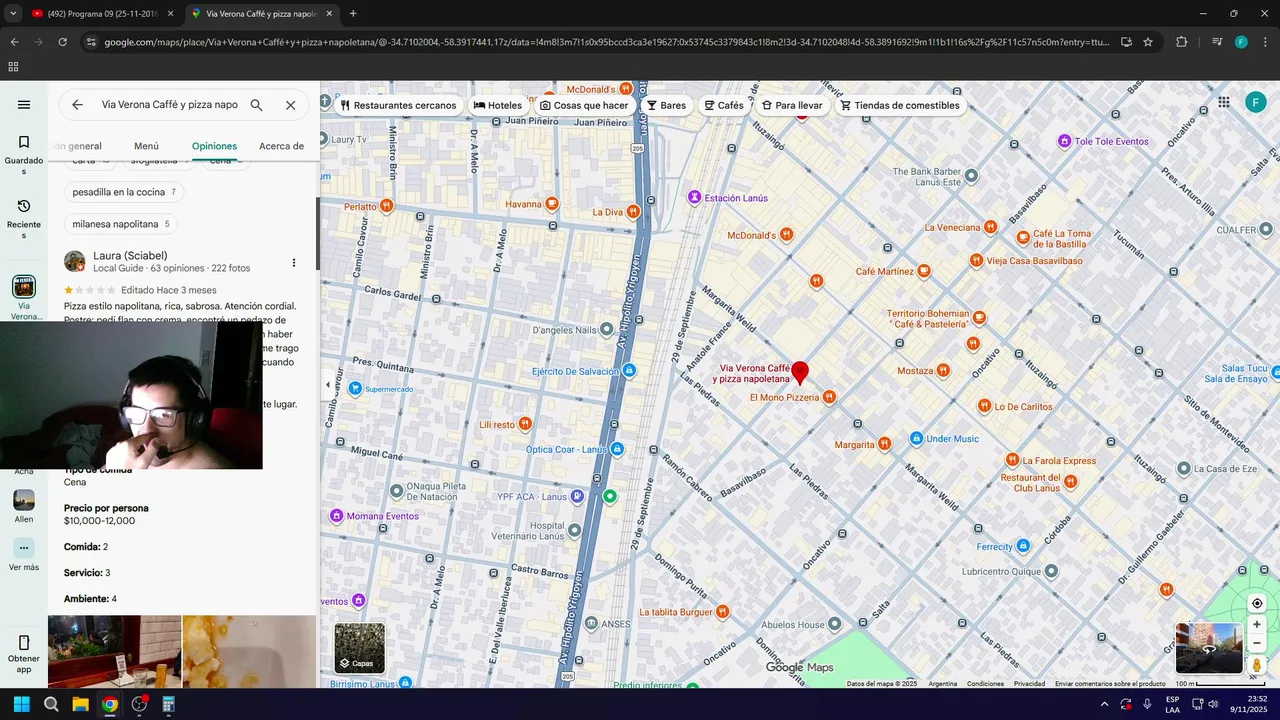1280x720 pixels.
Task: Open the Google Maps hamburger menu
Action: click(x=24, y=105)
